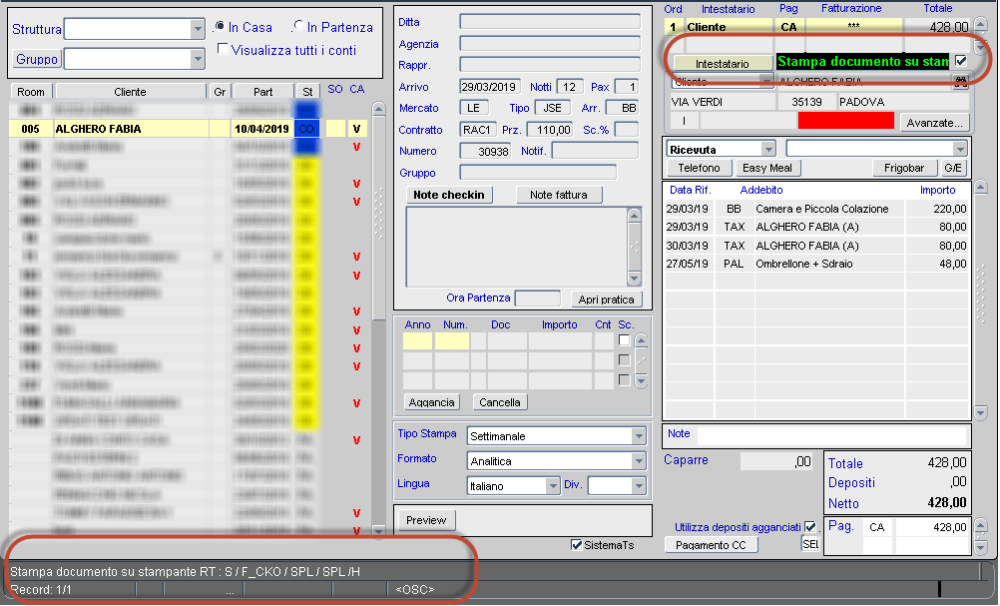
Task: Click the down scroll arrow on orders panel
Action: [981, 47]
